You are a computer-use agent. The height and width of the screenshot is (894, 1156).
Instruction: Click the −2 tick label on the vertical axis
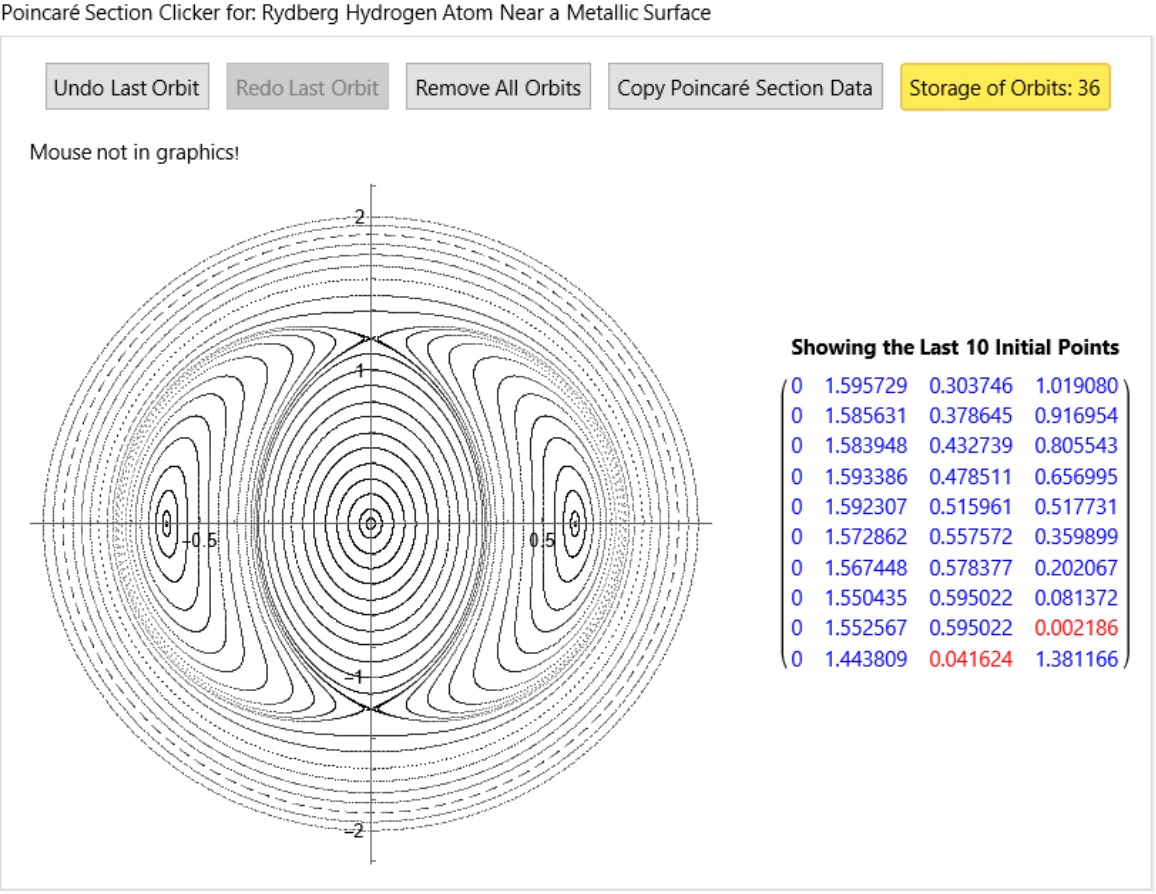pyautogui.click(x=355, y=830)
